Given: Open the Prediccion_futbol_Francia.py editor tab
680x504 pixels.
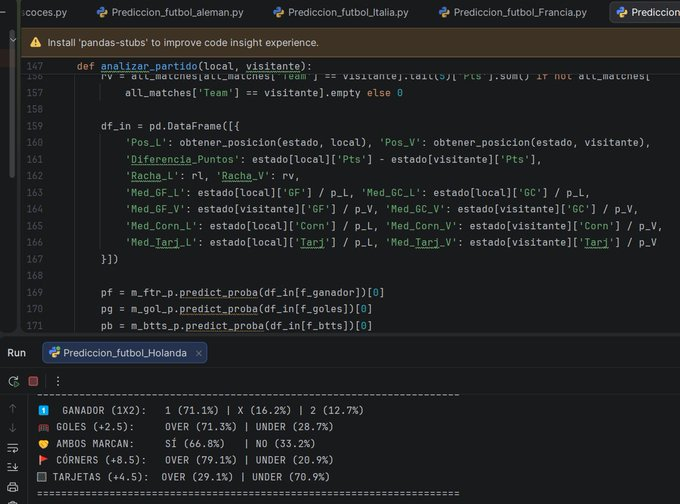Looking at the screenshot, I should [x=513, y=13].
